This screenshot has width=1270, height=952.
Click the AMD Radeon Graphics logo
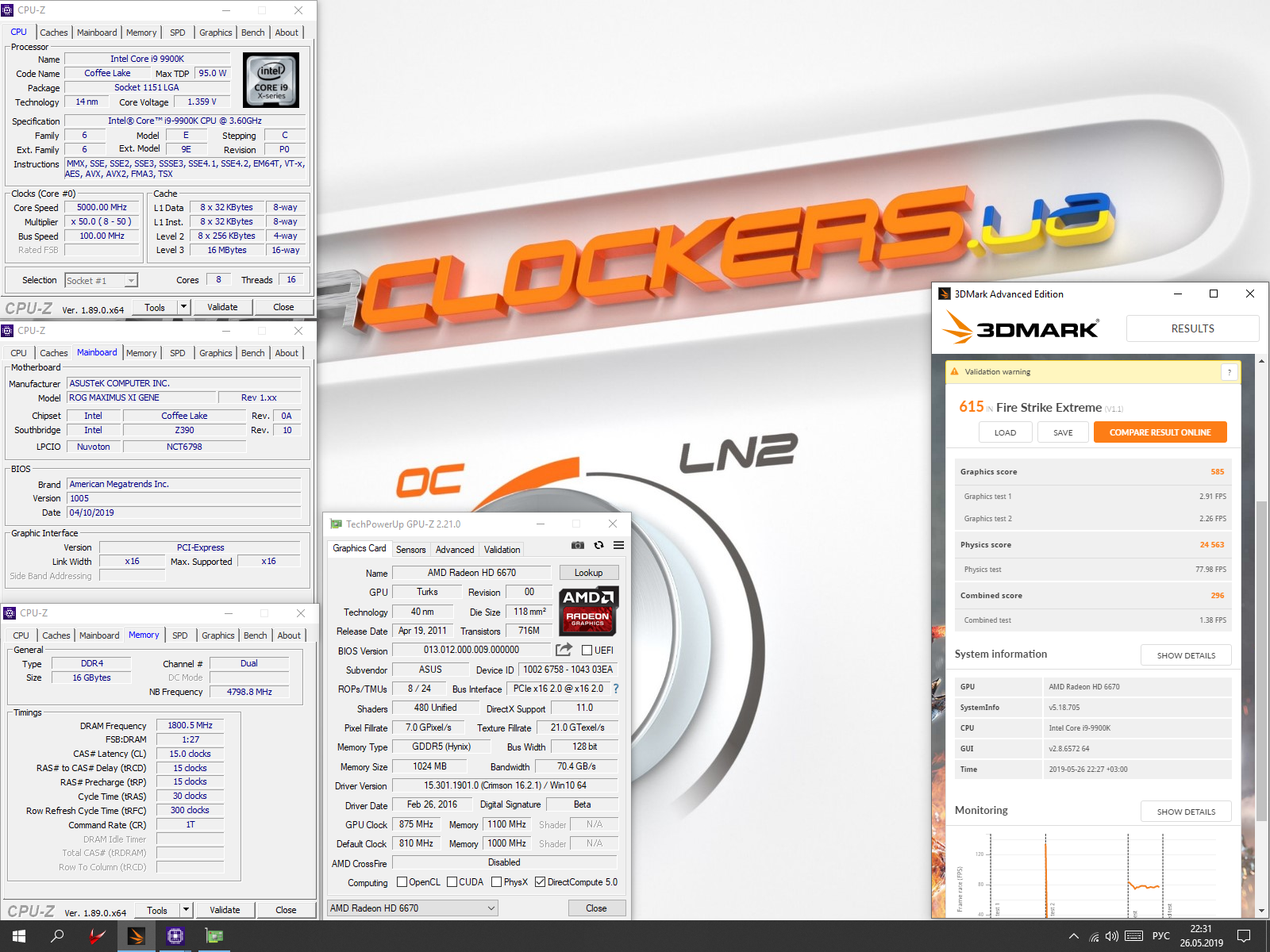click(588, 611)
